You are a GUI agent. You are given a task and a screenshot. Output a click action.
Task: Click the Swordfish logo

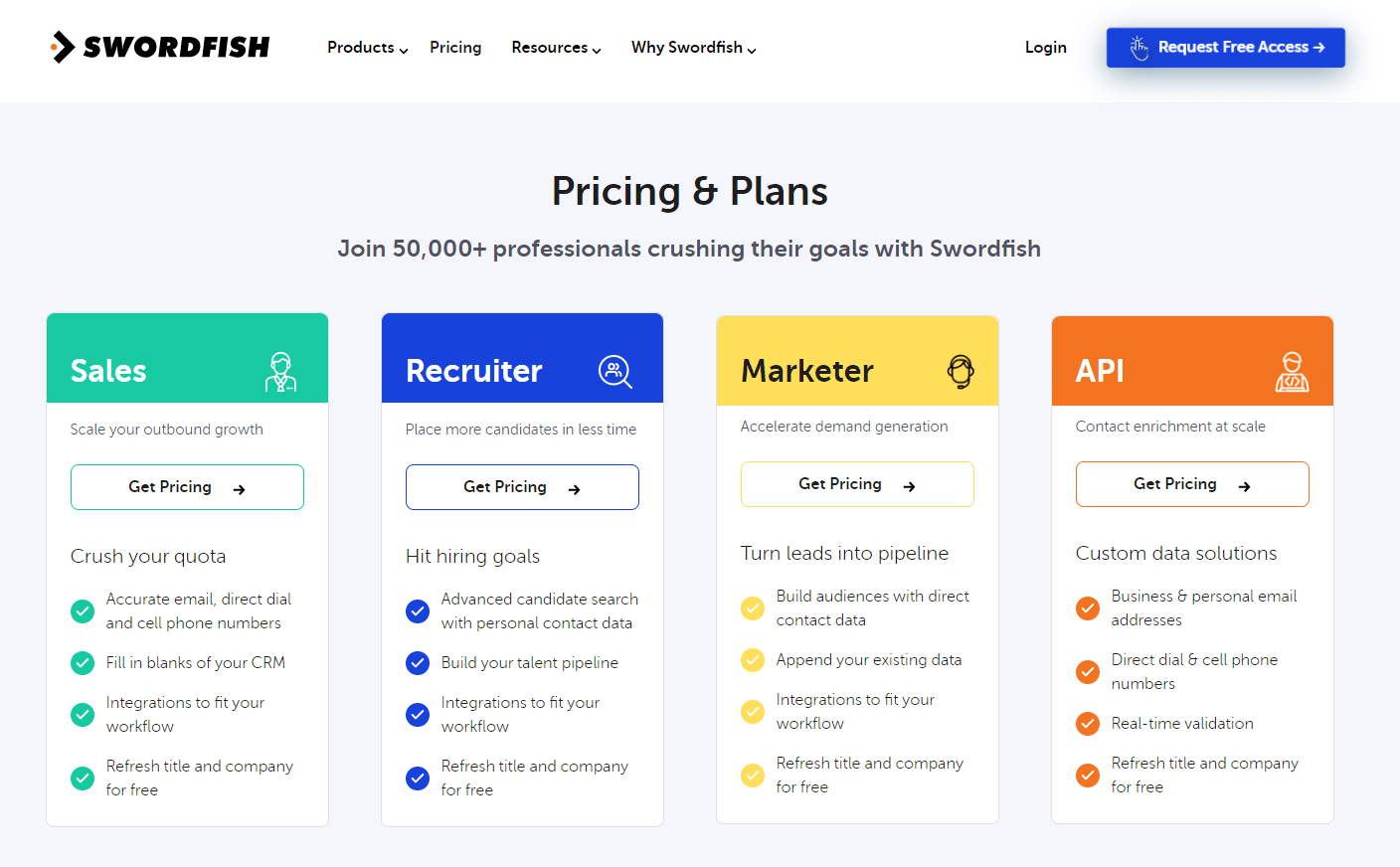(160, 47)
